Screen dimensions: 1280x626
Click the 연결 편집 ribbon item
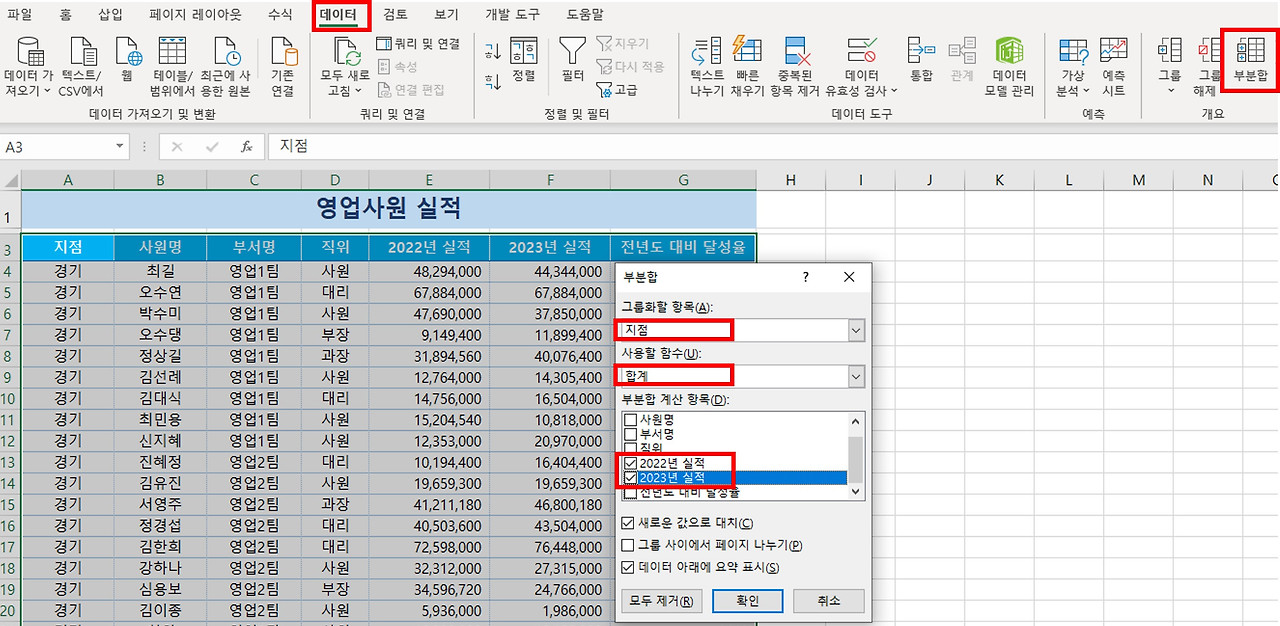tap(411, 90)
